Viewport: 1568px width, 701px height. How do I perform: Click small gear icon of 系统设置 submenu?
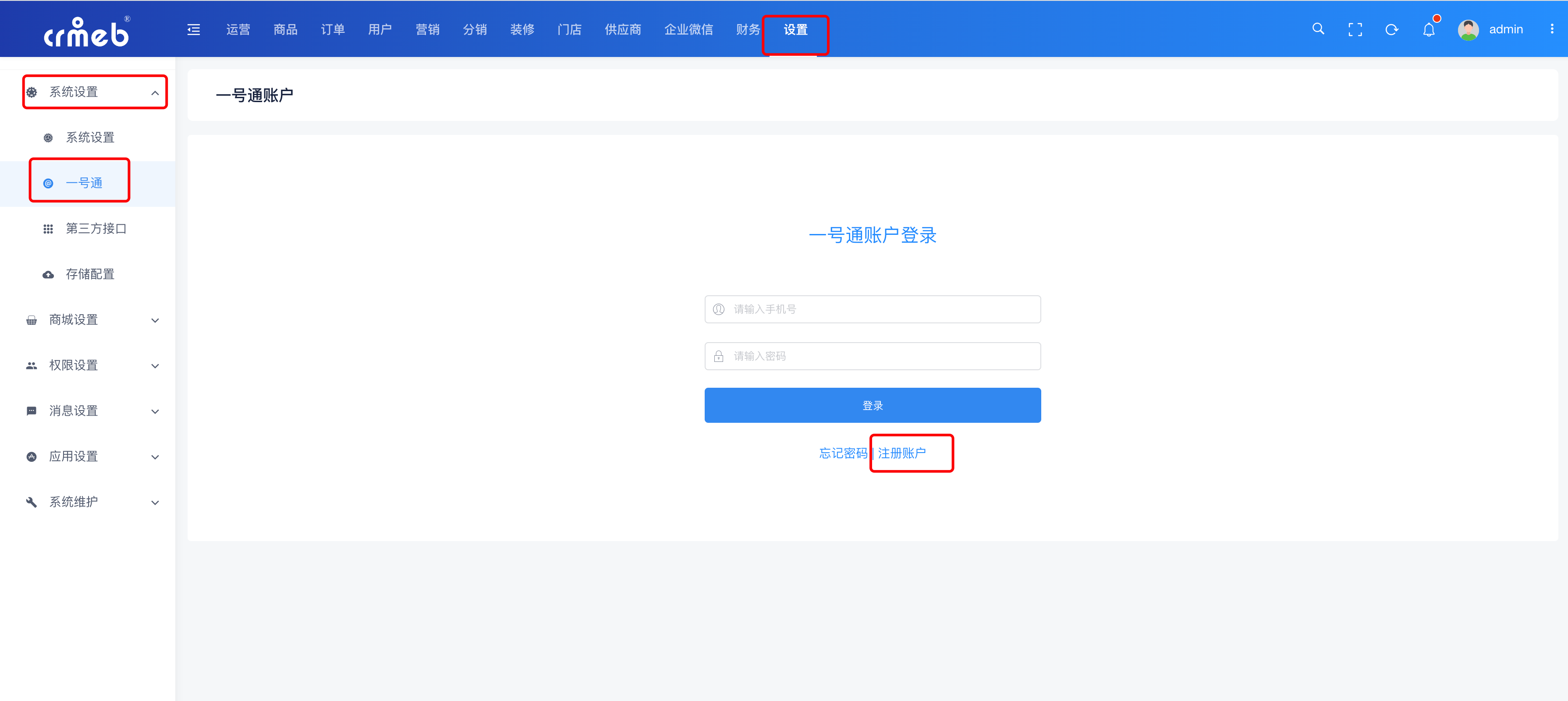click(x=48, y=138)
